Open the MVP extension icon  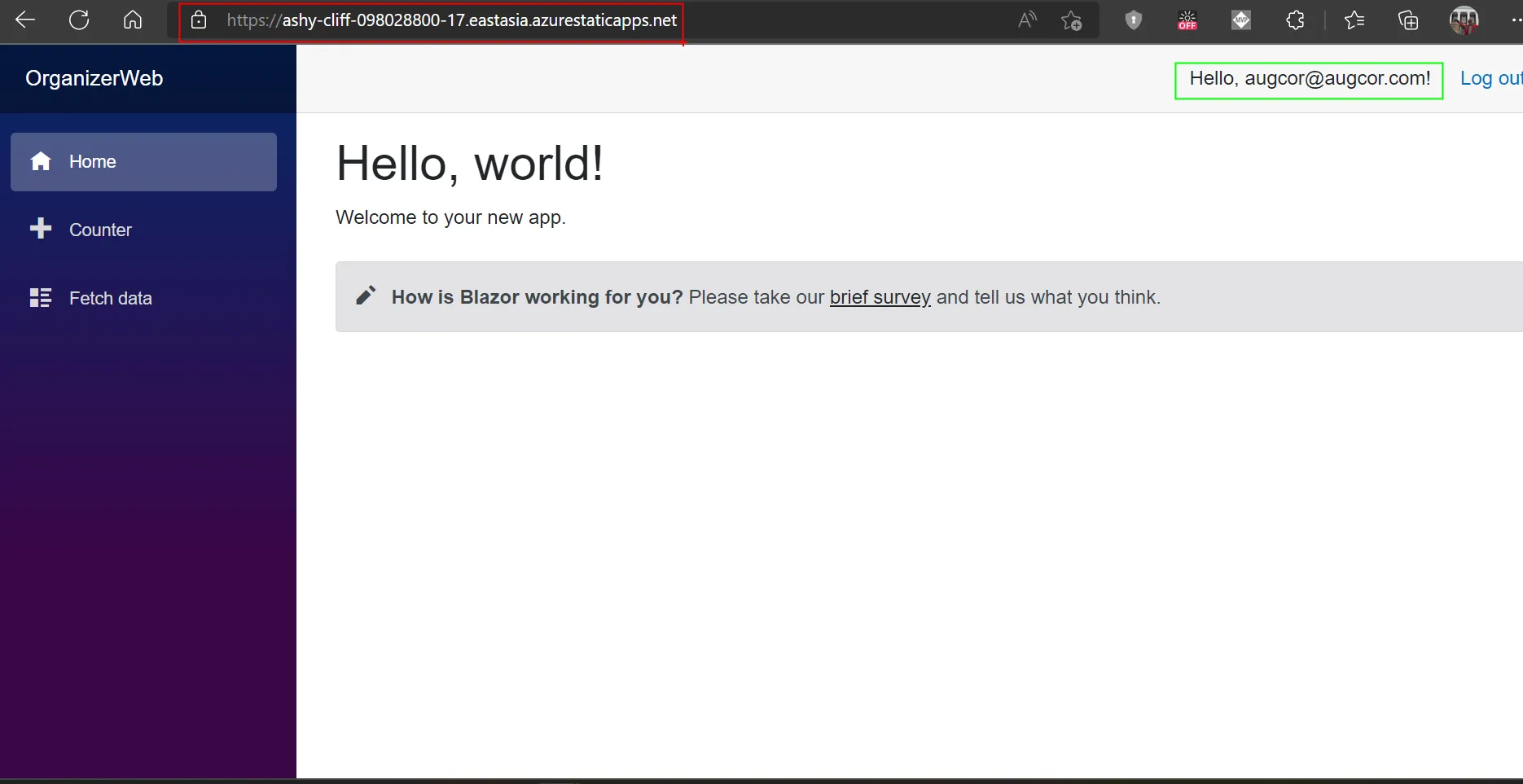point(1241,20)
